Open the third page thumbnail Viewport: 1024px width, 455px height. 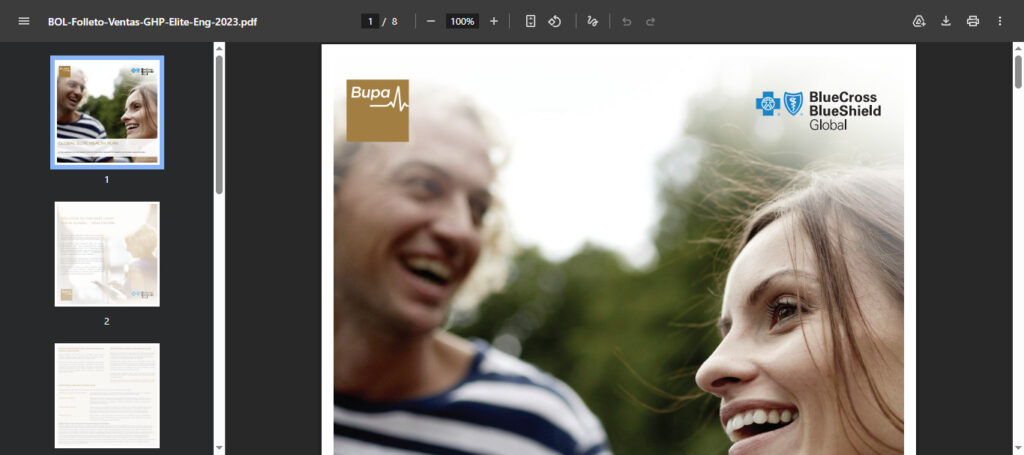[x=107, y=396]
